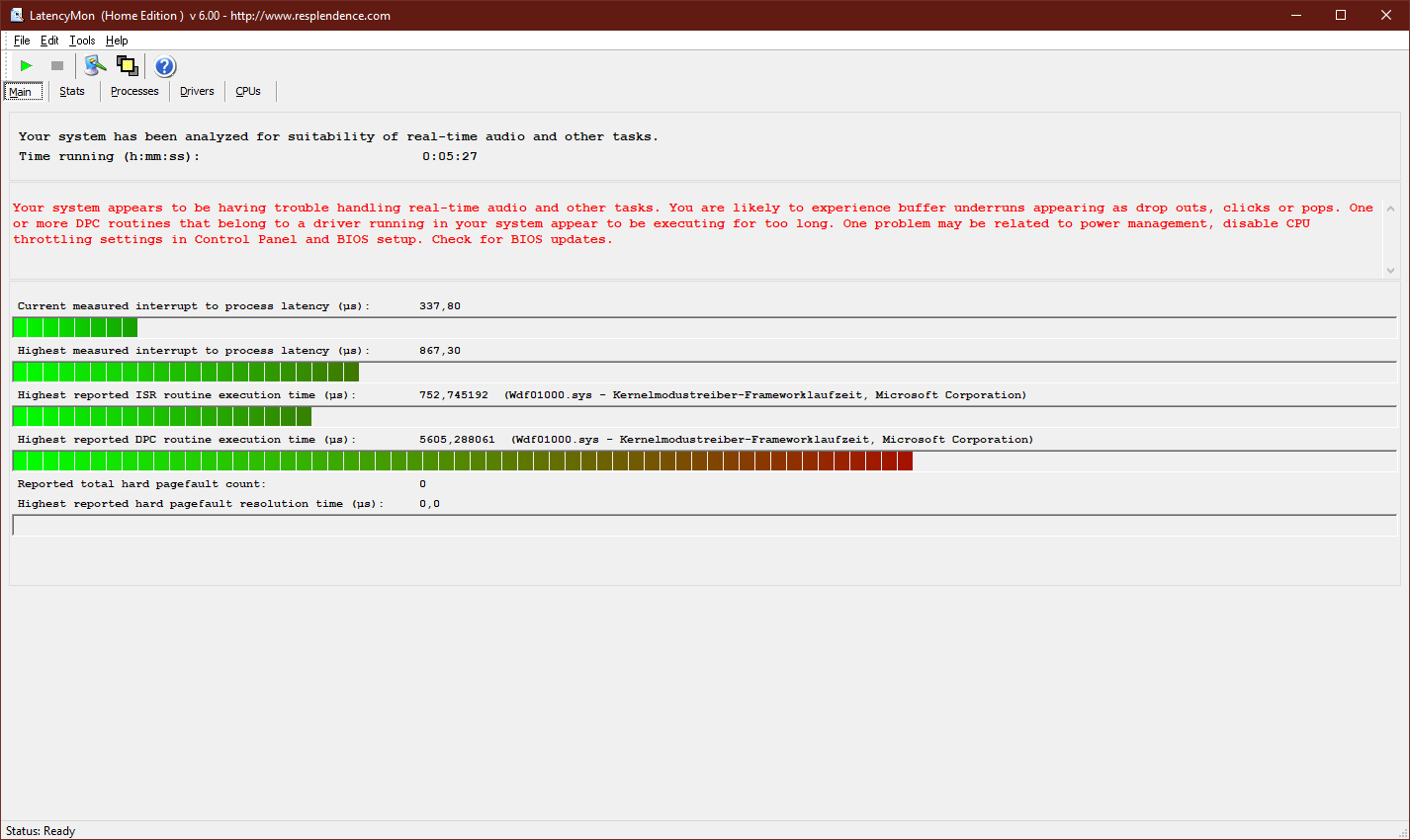Open the File menu
This screenshot has height=840, width=1410.
coord(22,41)
